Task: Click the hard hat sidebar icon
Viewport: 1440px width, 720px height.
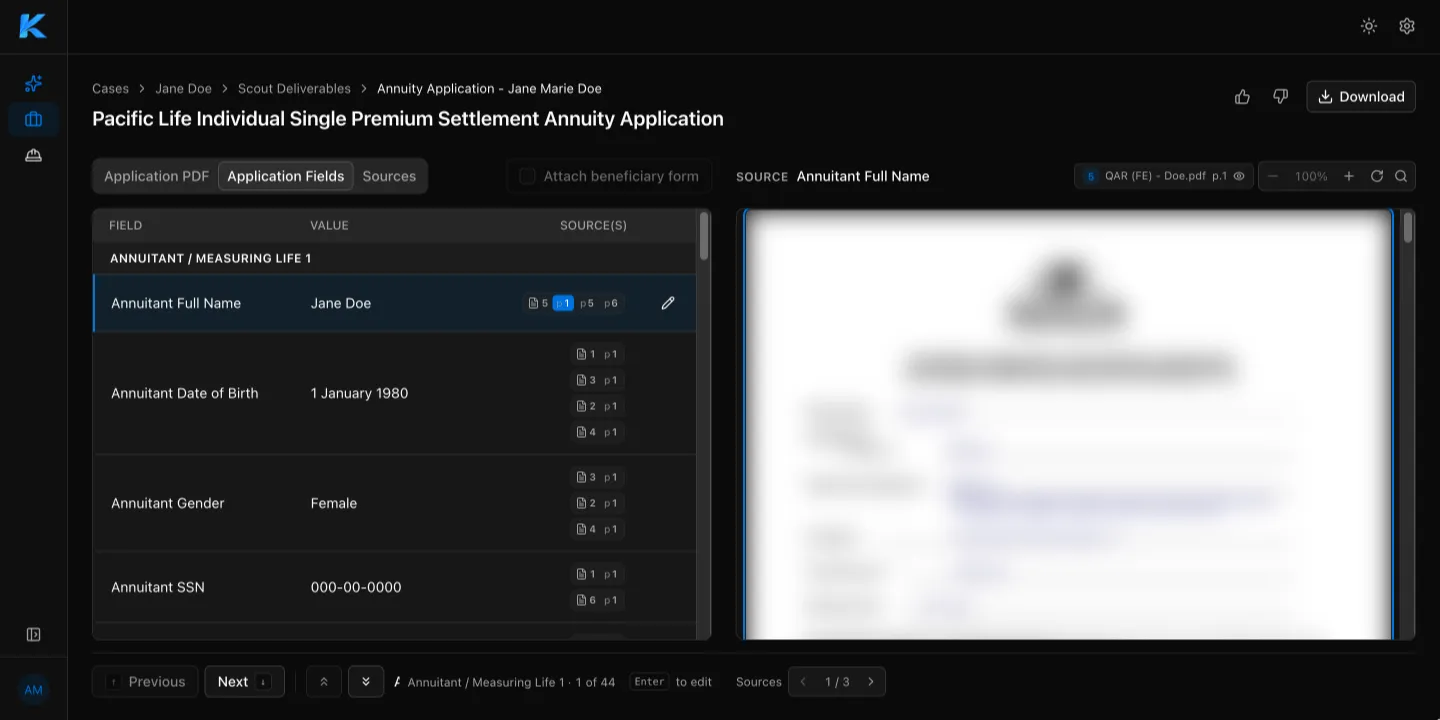Action: 33,155
